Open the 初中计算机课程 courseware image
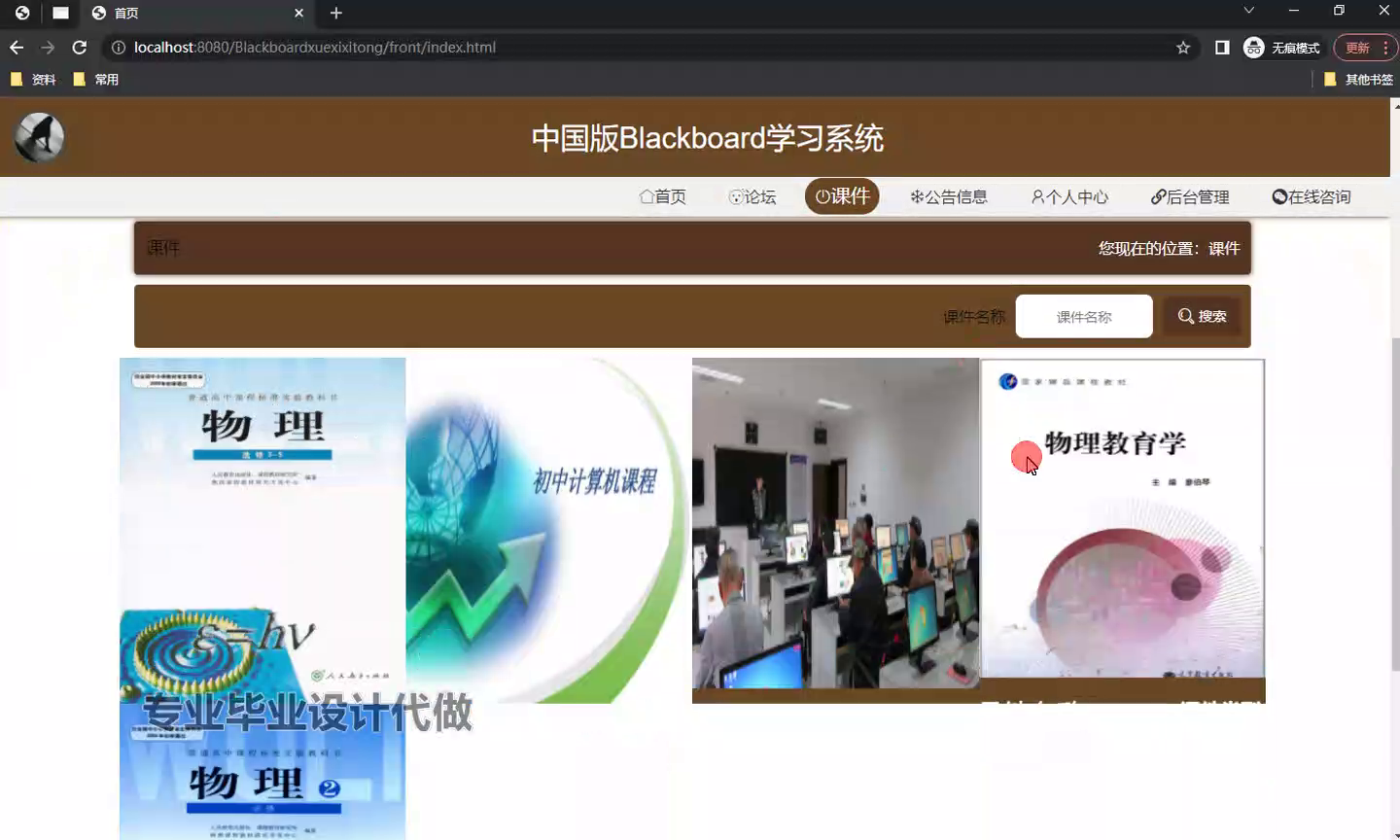 click(547, 530)
